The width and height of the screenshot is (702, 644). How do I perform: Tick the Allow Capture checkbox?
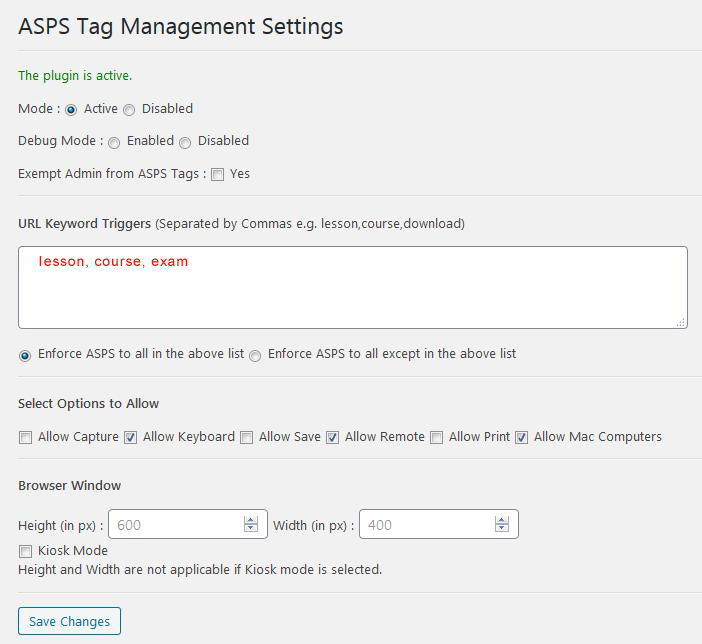(26, 437)
